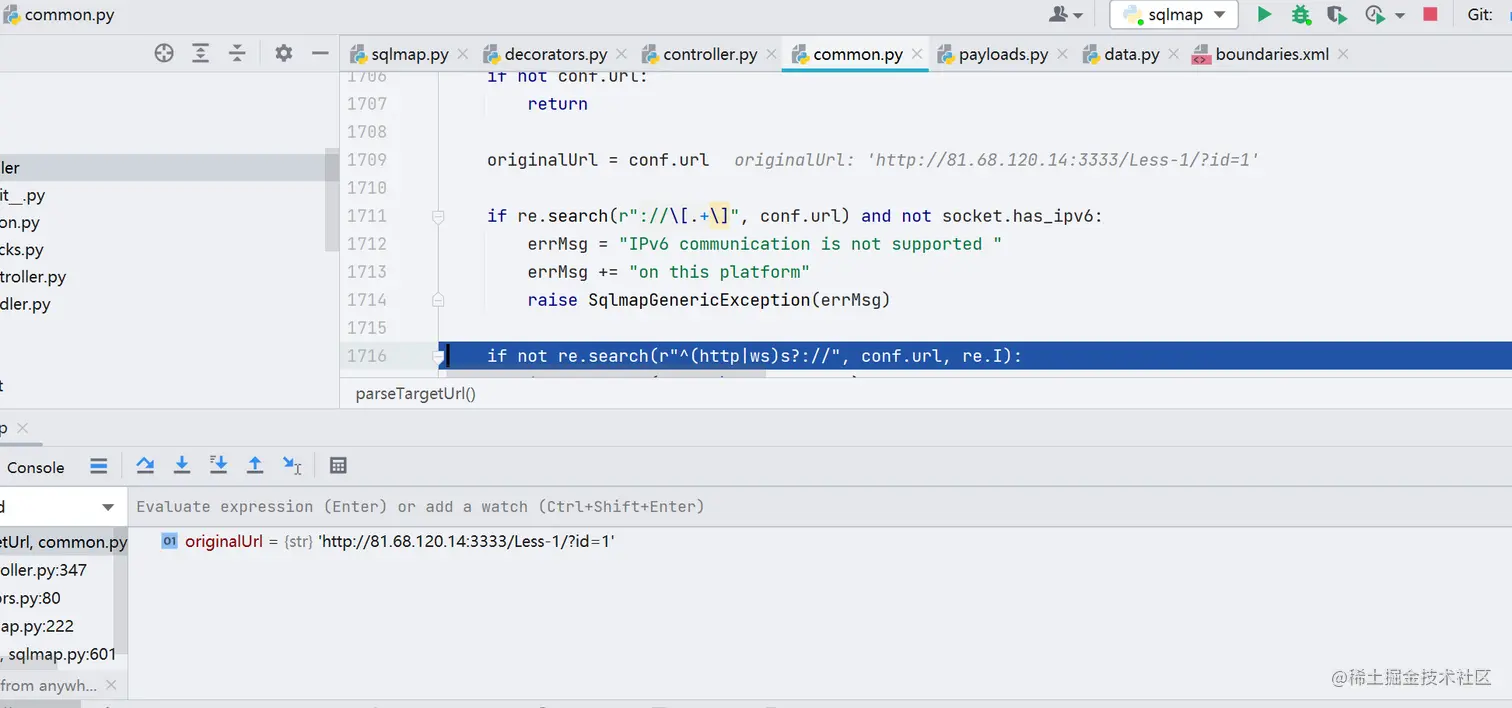The width and height of the screenshot is (1512, 708).
Task: Click the Run to Cursor icon
Action: click(292, 465)
